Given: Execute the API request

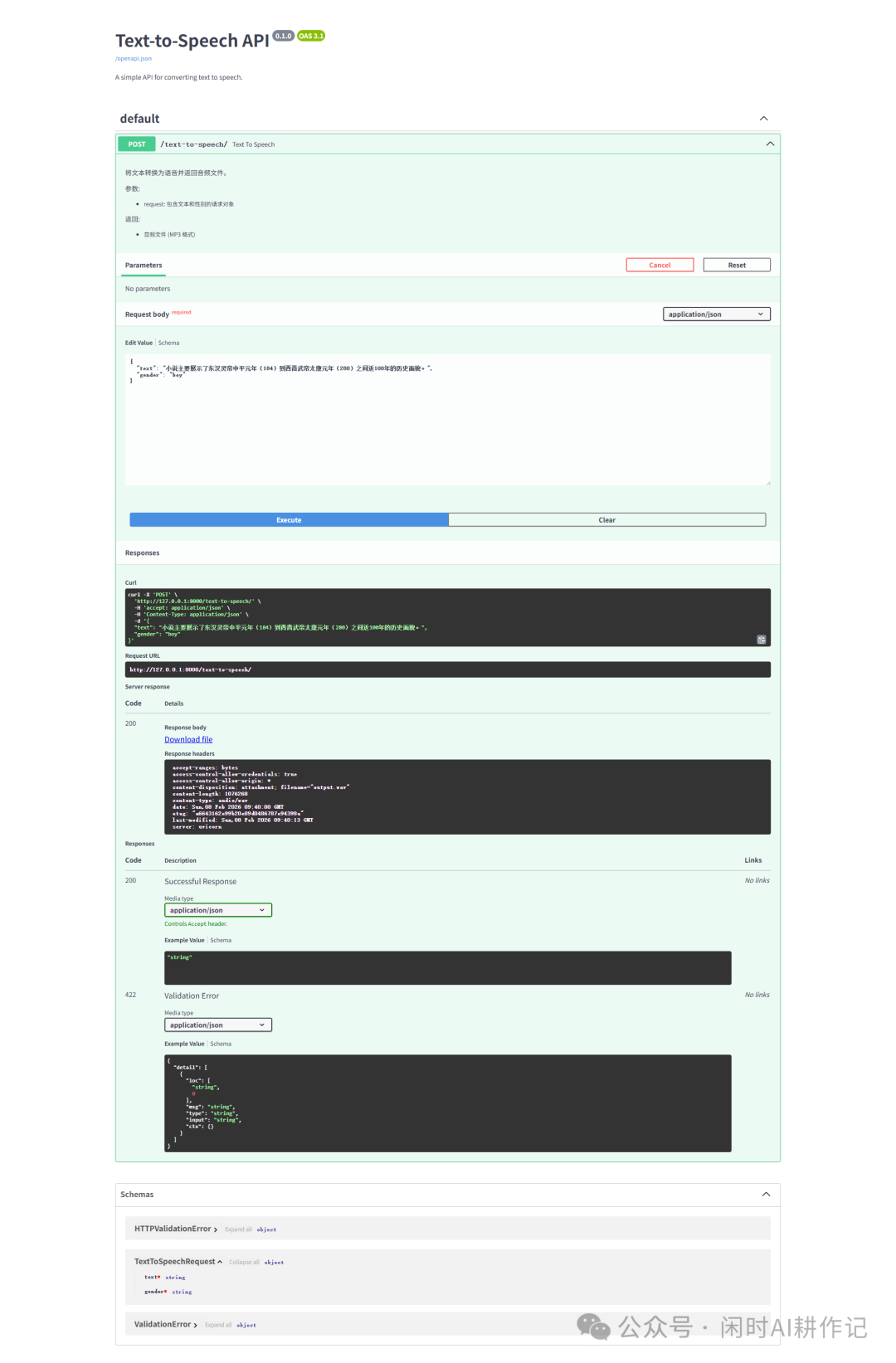Looking at the screenshot, I should point(289,520).
